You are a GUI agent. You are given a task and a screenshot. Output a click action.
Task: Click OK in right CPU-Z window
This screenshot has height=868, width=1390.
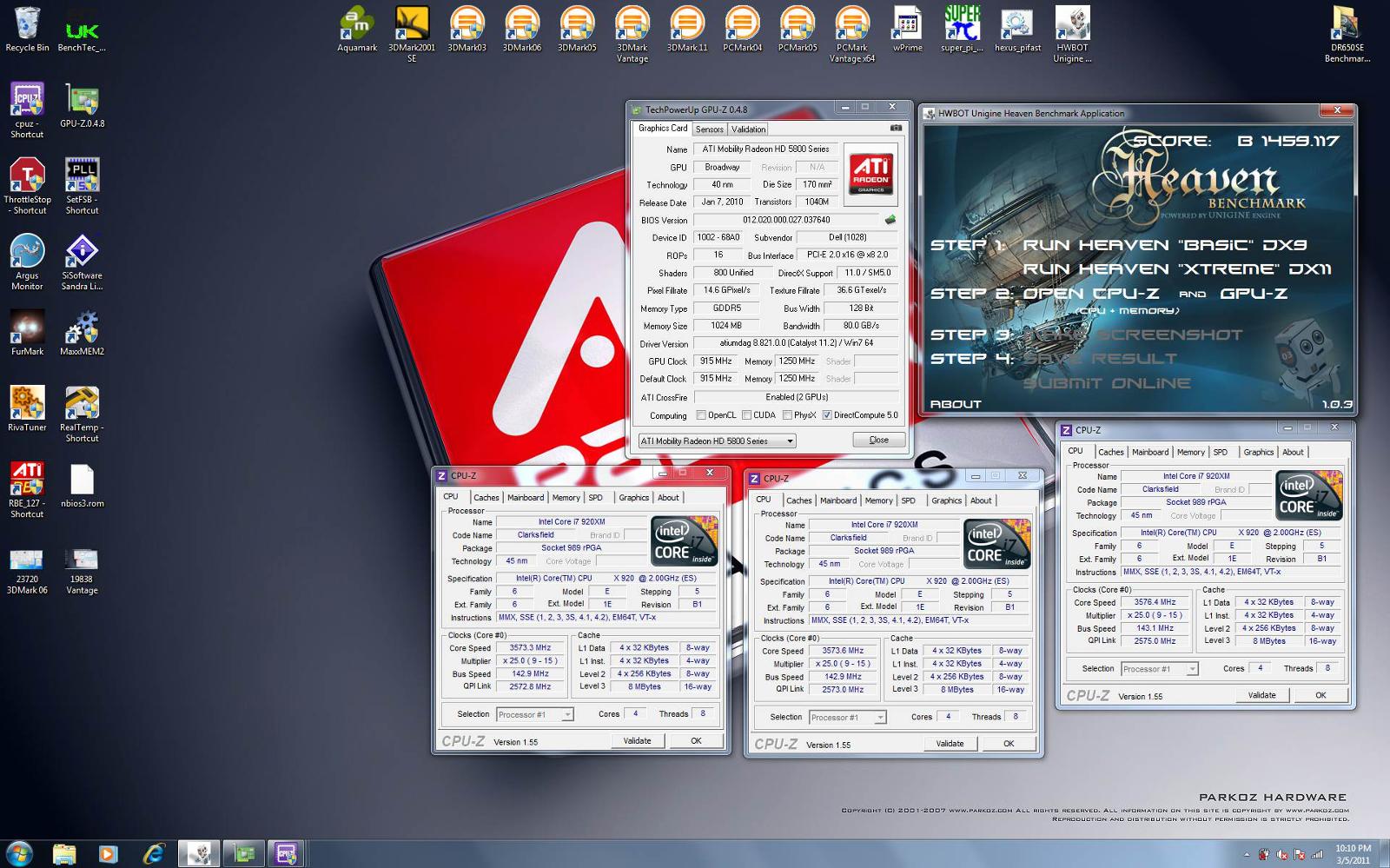coord(1320,695)
